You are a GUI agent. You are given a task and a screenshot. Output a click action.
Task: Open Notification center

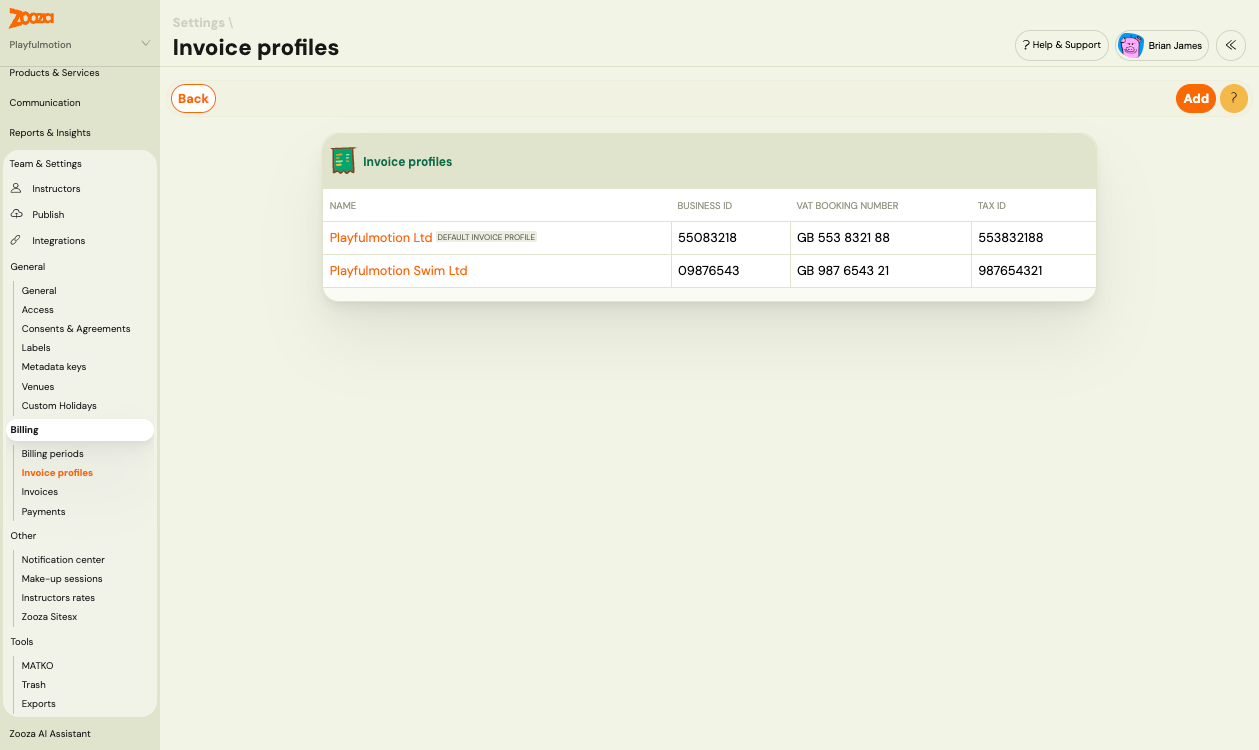63,560
